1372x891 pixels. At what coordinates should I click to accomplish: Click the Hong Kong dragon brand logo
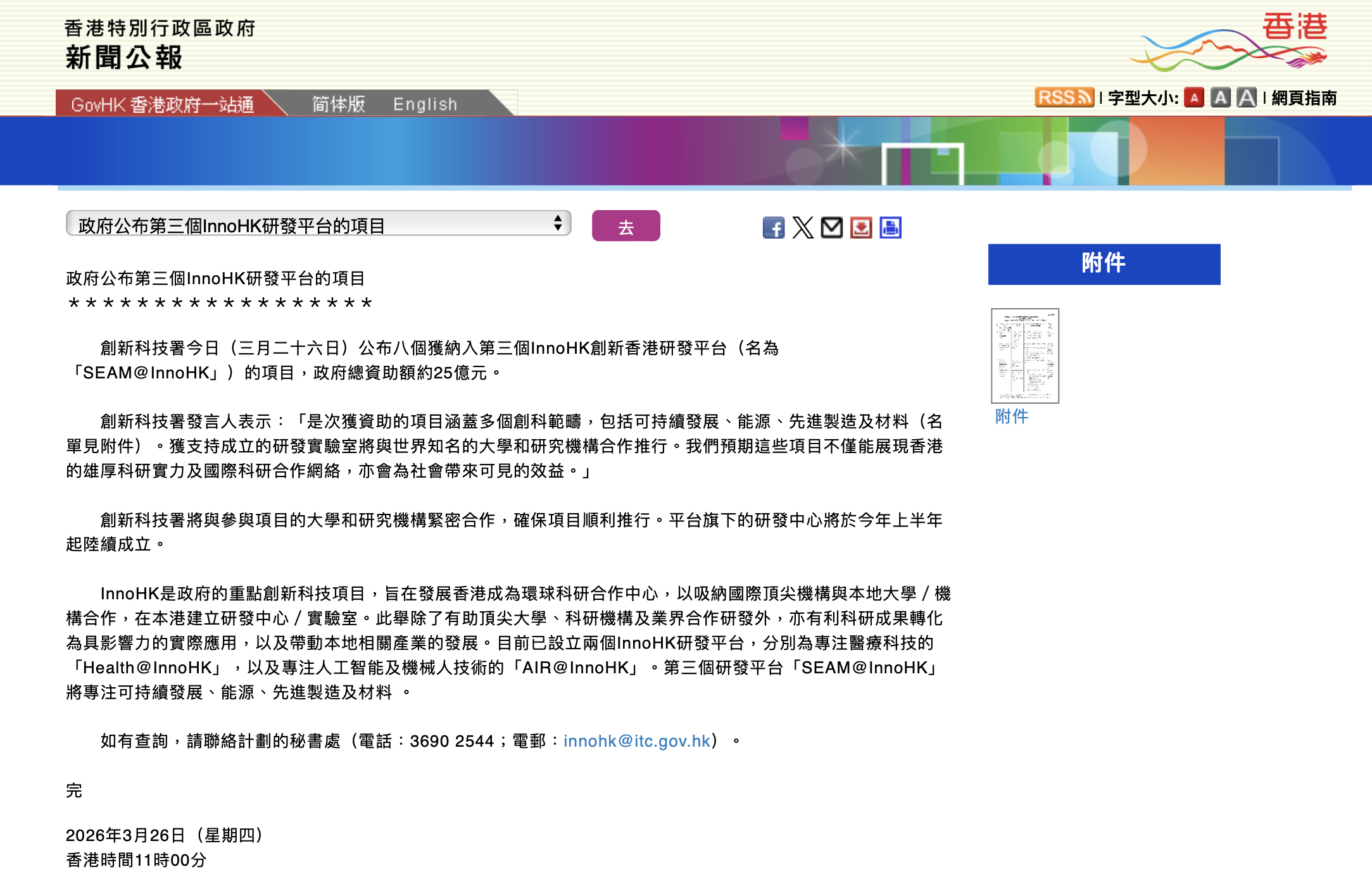coord(1229,43)
